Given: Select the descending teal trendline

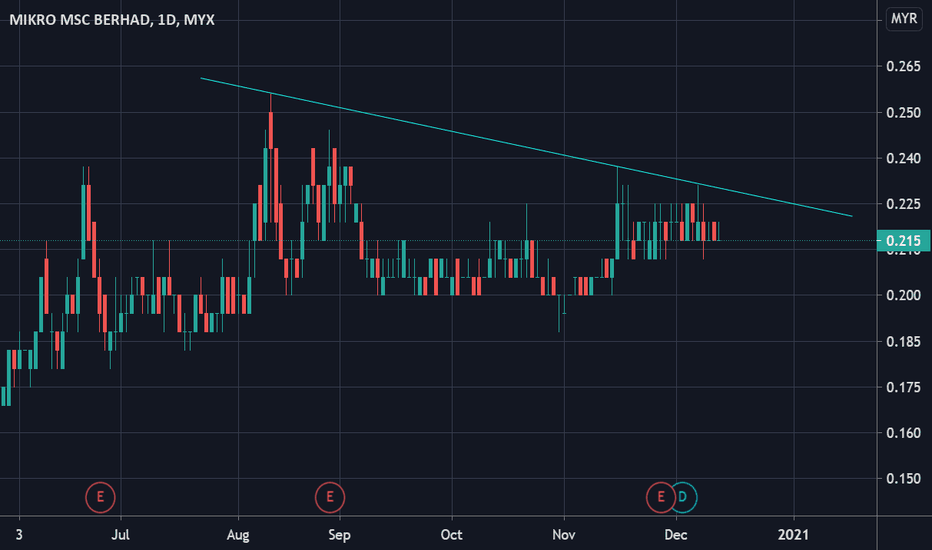Looking at the screenshot, I should (526, 147).
